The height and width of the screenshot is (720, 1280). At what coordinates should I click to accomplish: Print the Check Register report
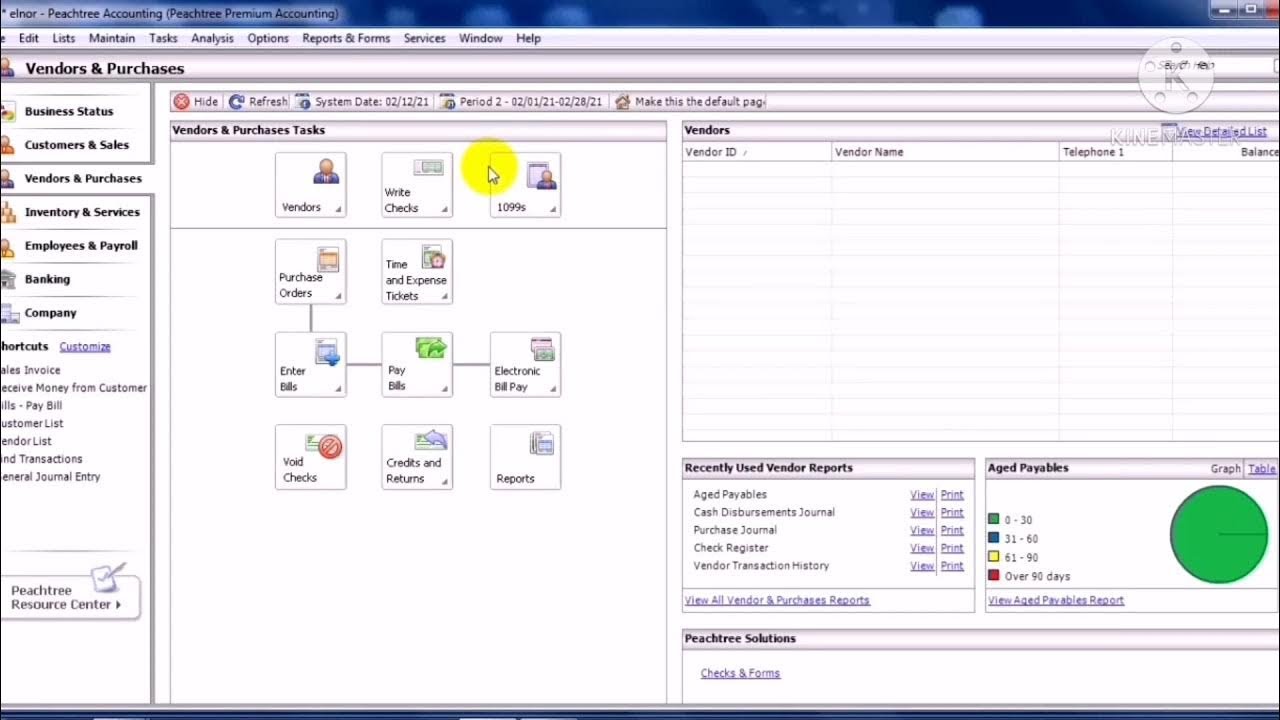(x=952, y=548)
